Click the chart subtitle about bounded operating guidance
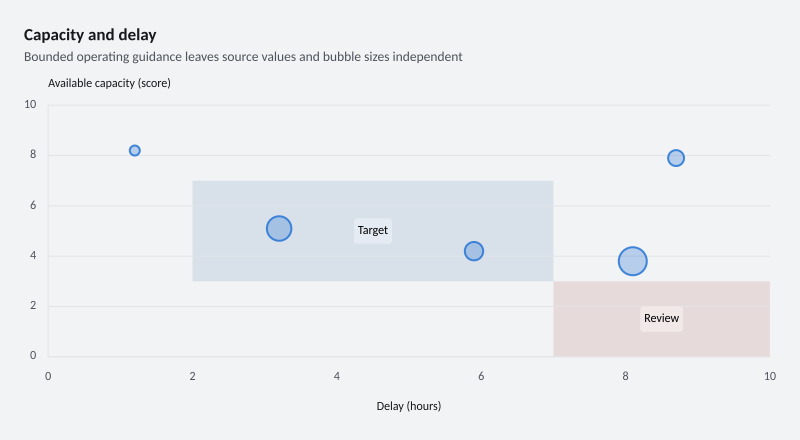800x440 pixels. [x=243, y=57]
